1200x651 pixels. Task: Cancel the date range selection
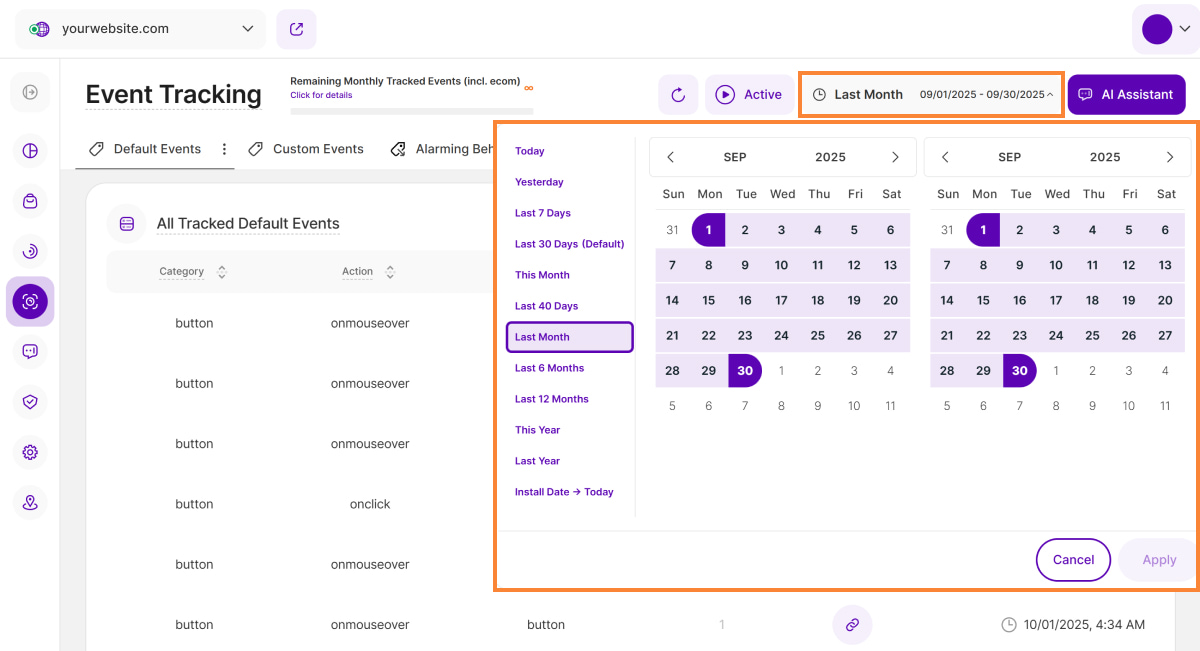1073,560
